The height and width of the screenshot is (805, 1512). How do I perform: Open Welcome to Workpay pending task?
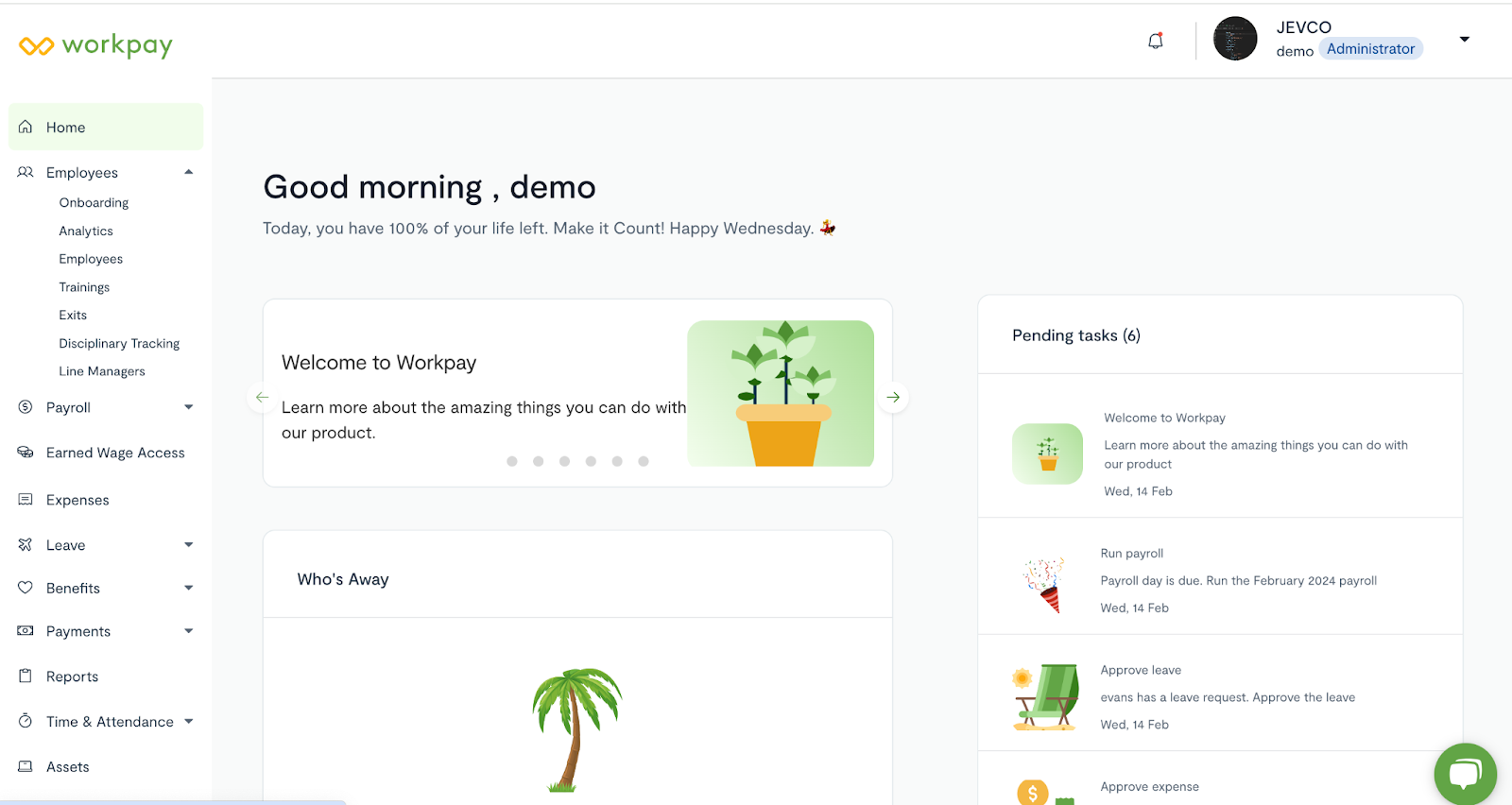click(1220, 446)
